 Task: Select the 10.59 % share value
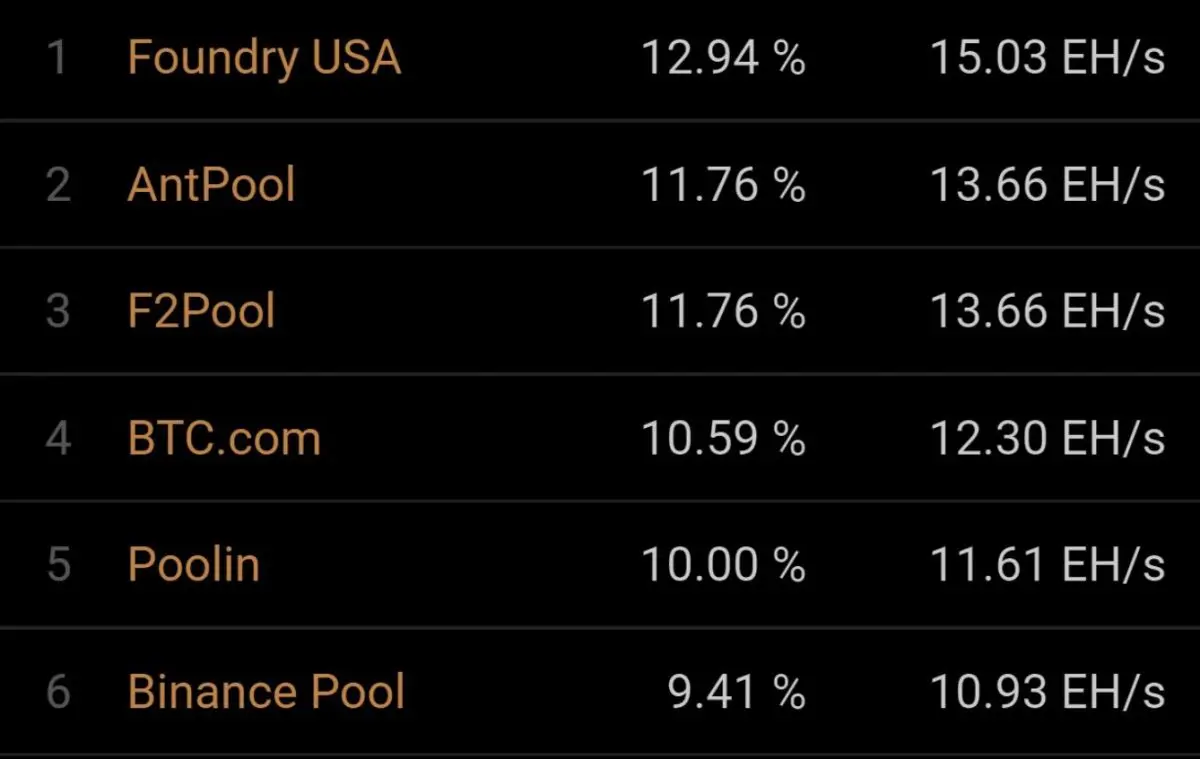coord(723,438)
